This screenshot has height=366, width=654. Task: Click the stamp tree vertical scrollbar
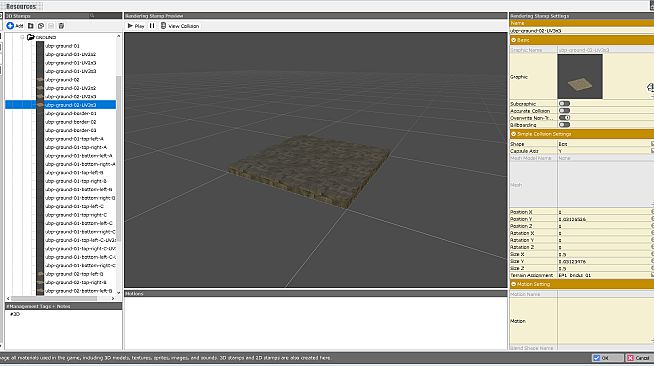point(118,158)
